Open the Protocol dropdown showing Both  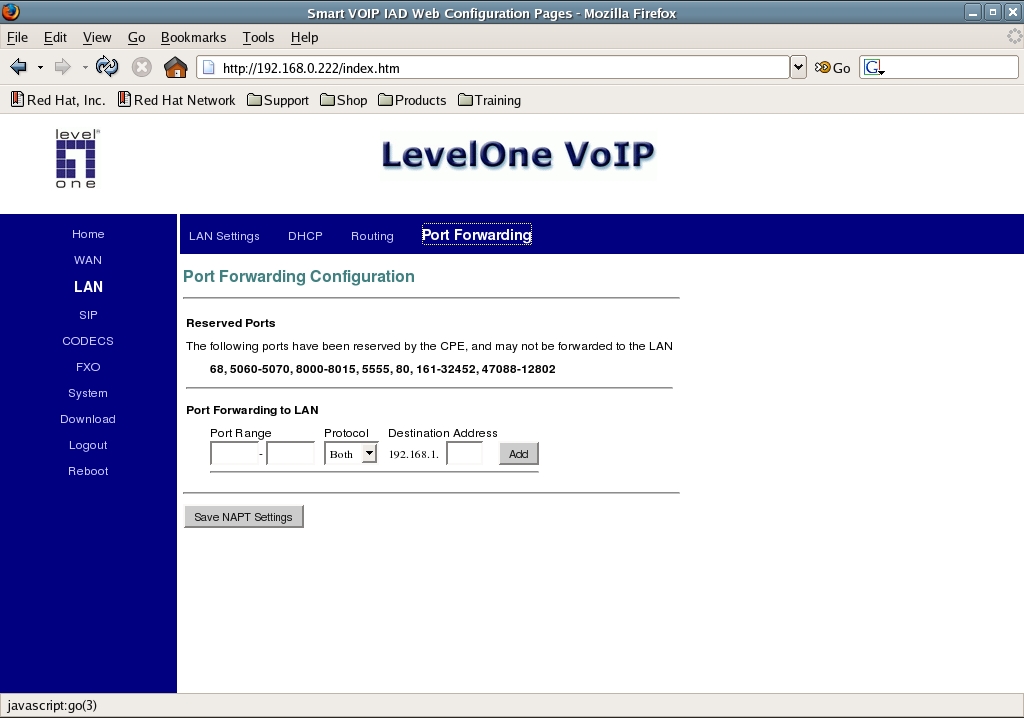click(351, 454)
